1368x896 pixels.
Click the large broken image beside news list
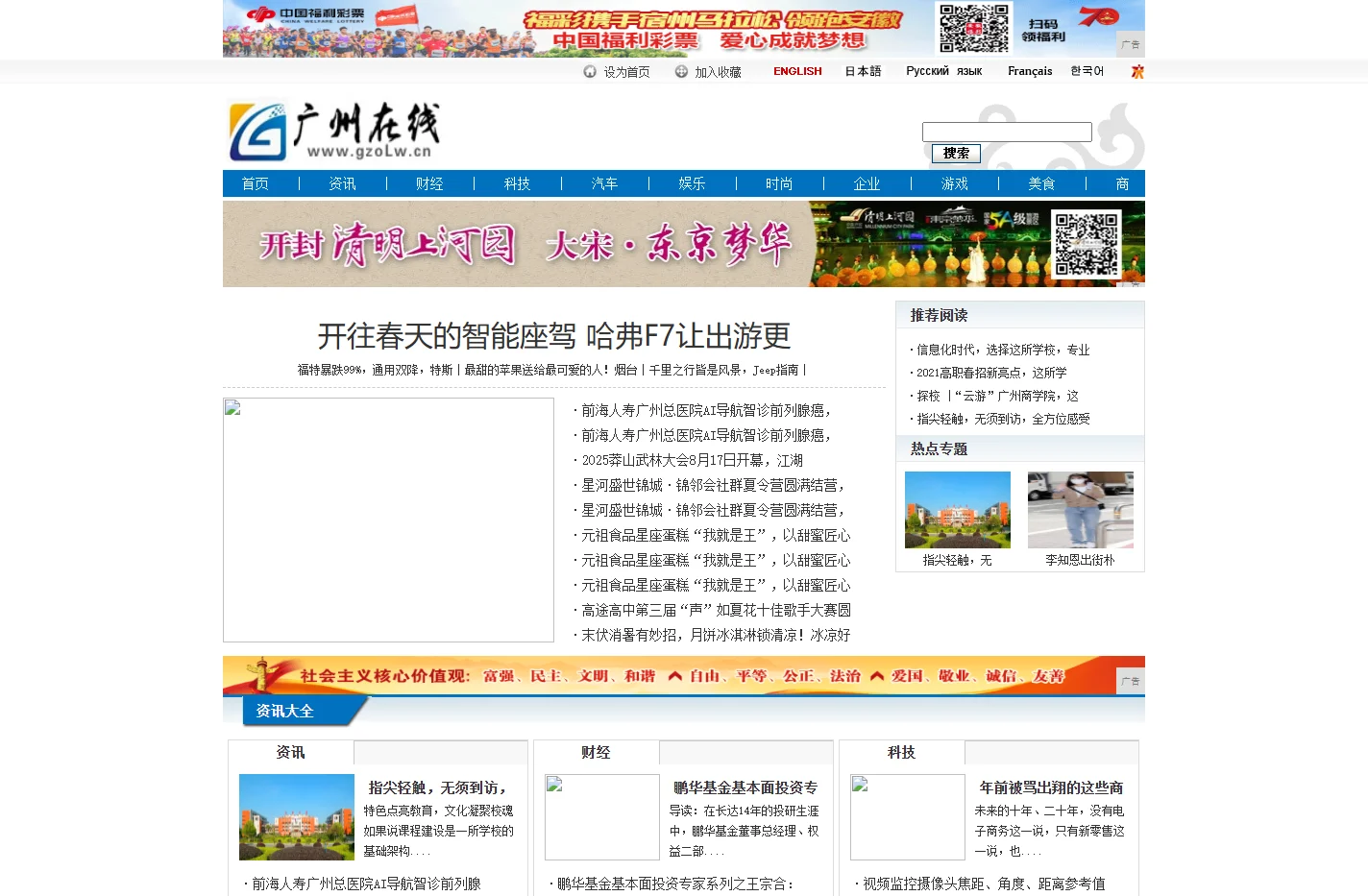click(x=389, y=520)
